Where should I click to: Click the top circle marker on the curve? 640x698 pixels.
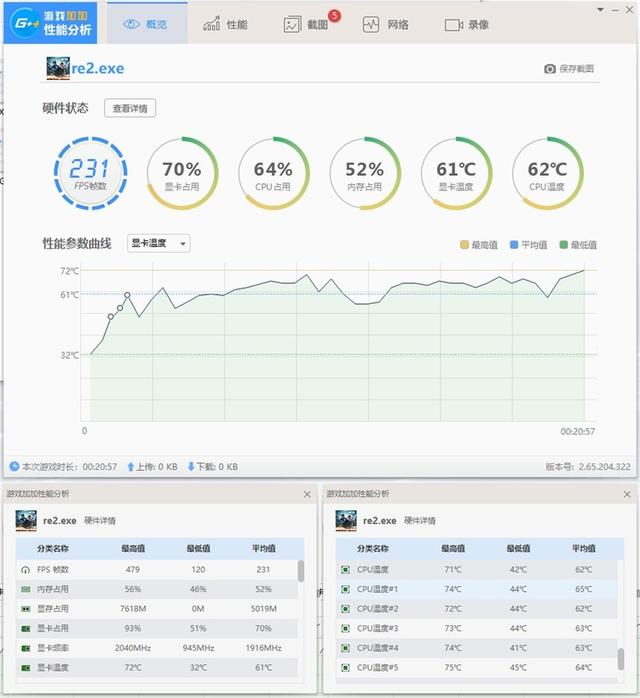127,295
